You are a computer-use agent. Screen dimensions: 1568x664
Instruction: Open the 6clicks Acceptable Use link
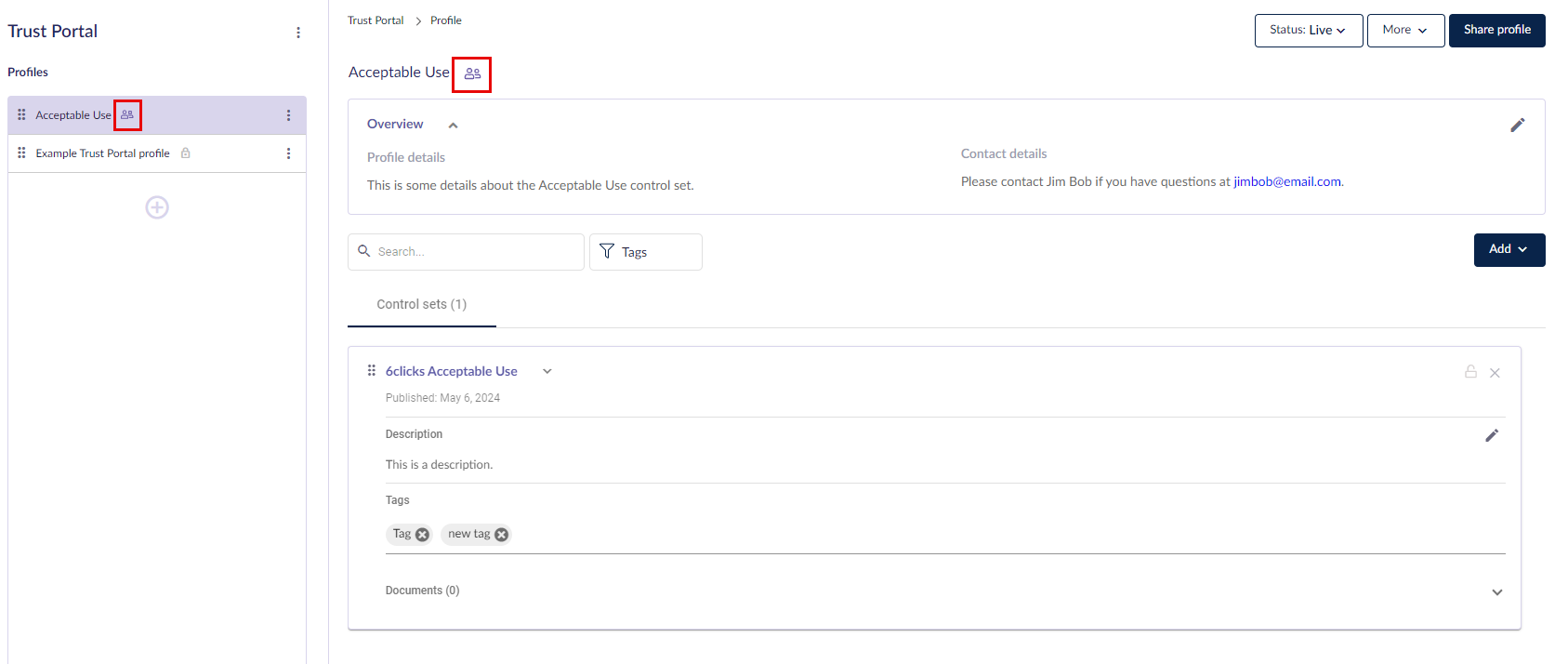point(452,371)
